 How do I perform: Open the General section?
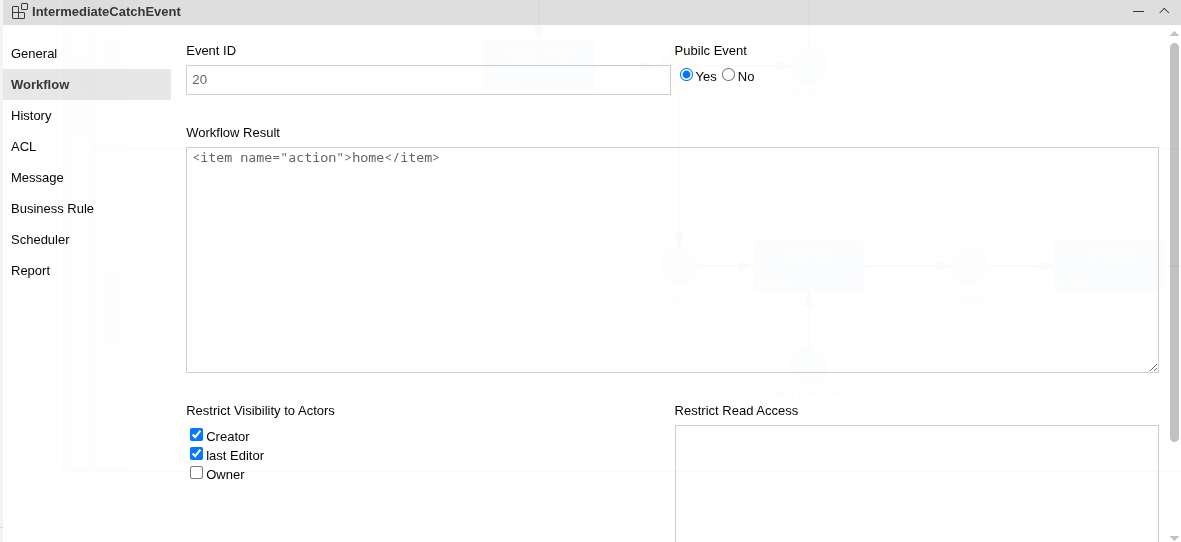point(34,54)
